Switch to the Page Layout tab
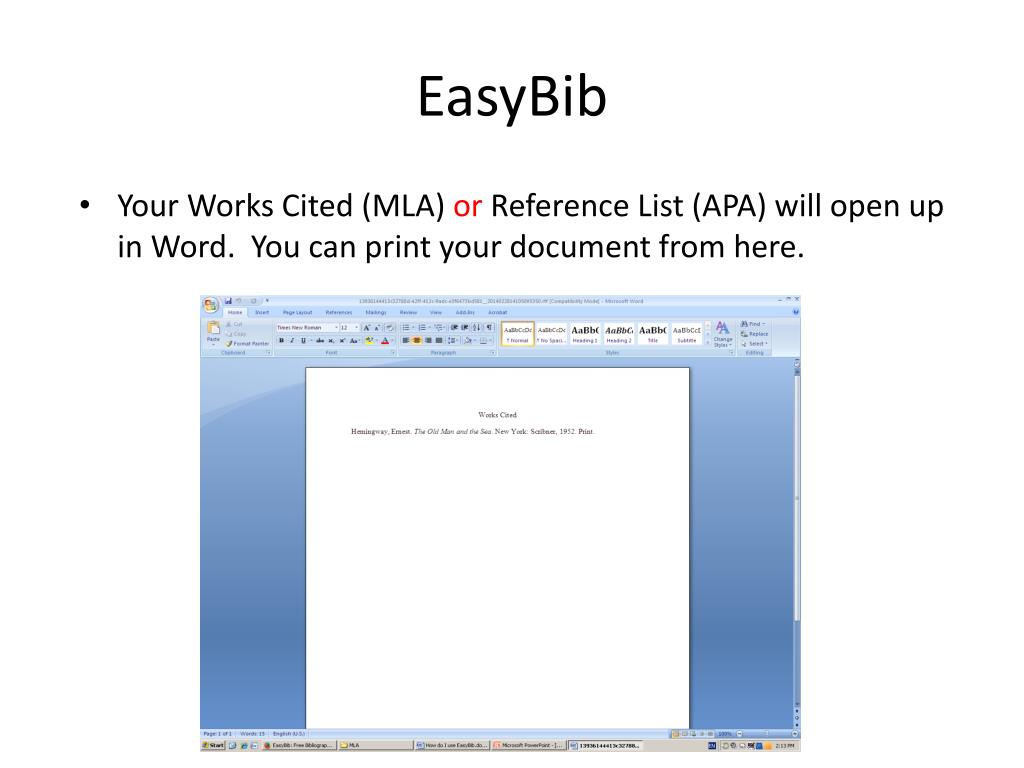Screen dimensions: 1024x768 [x=297, y=313]
